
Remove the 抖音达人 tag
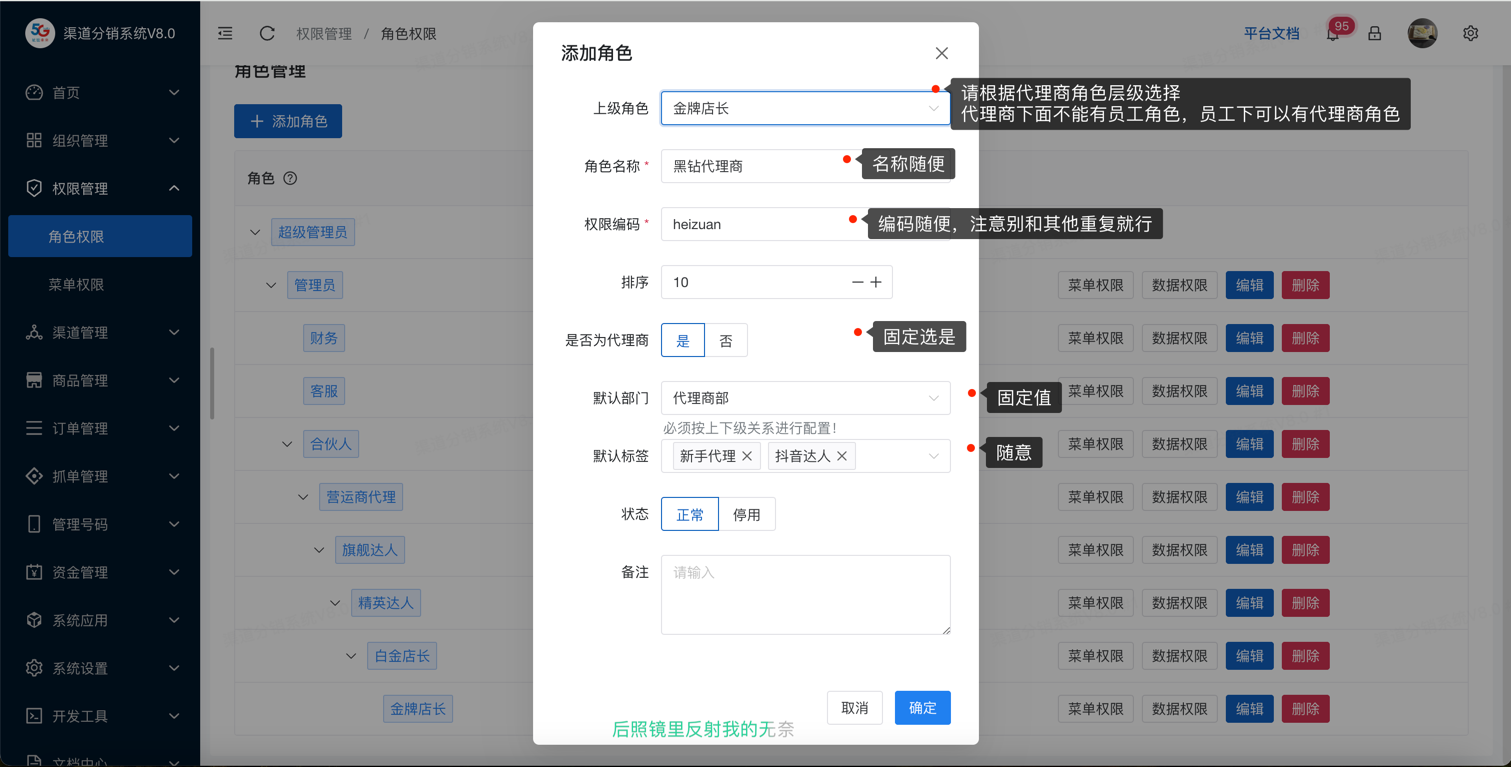click(842, 456)
